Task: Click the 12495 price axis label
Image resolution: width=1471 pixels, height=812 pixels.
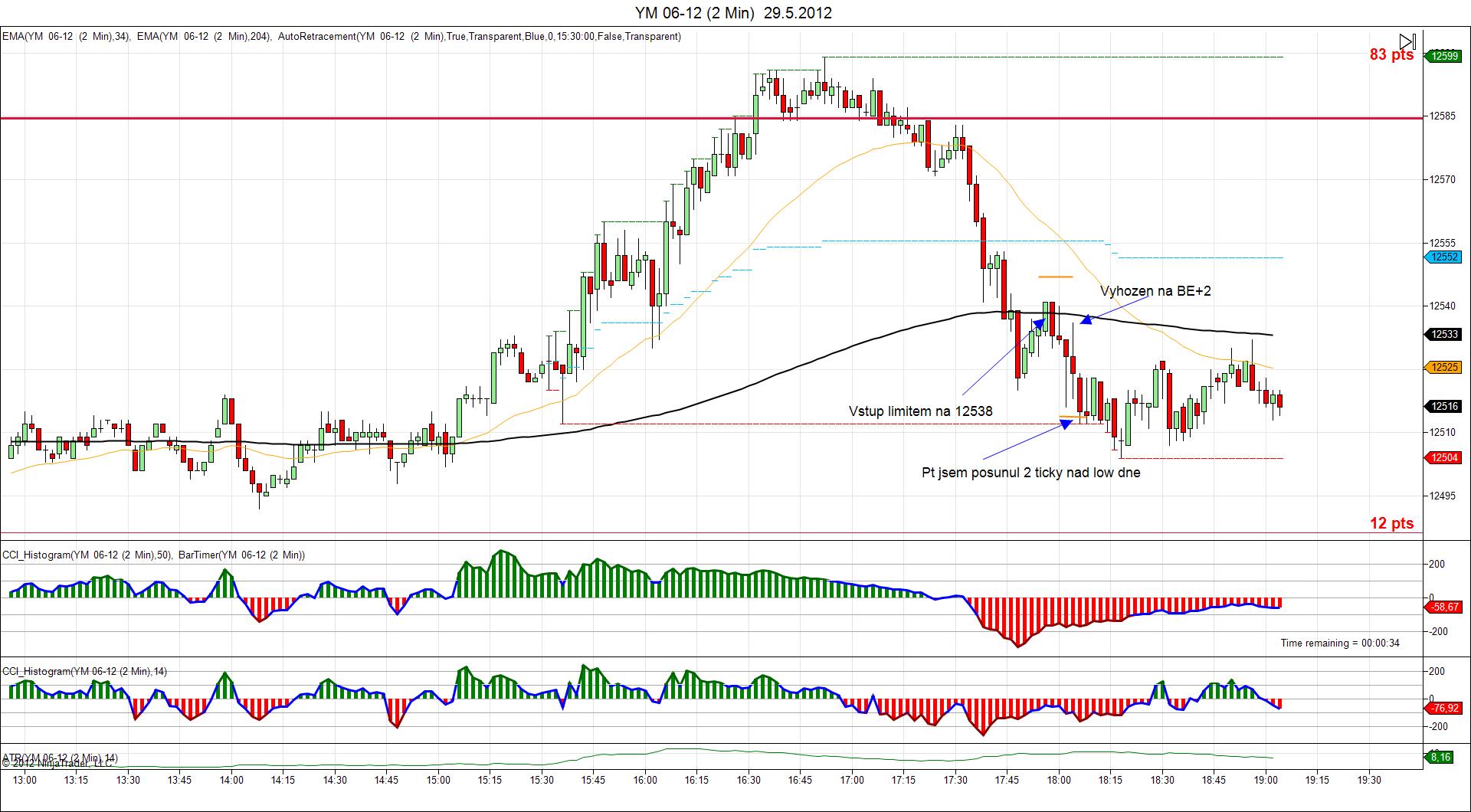Action: click(x=1442, y=496)
